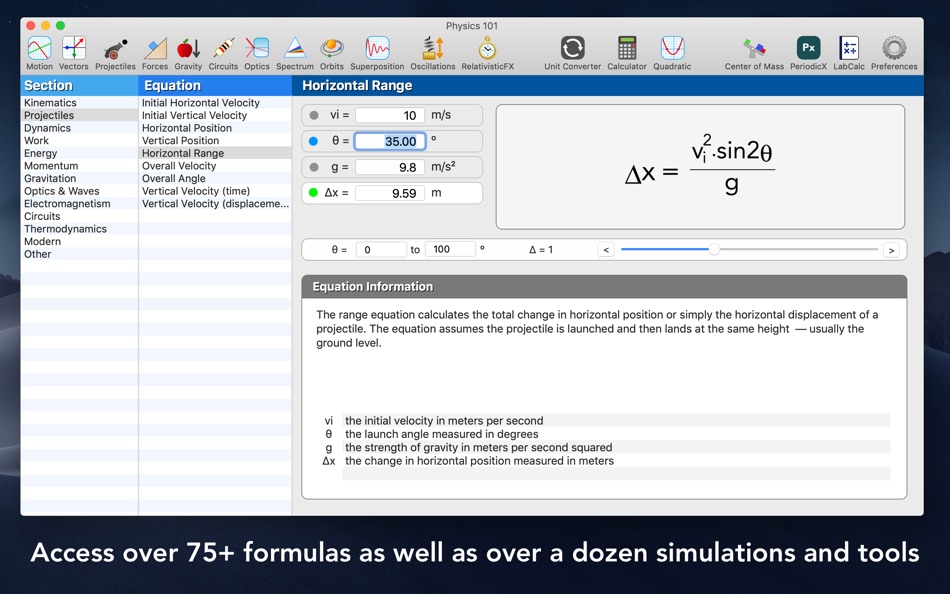950x594 pixels.
Task: Open the LabCalc tool
Action: [849, 53]
